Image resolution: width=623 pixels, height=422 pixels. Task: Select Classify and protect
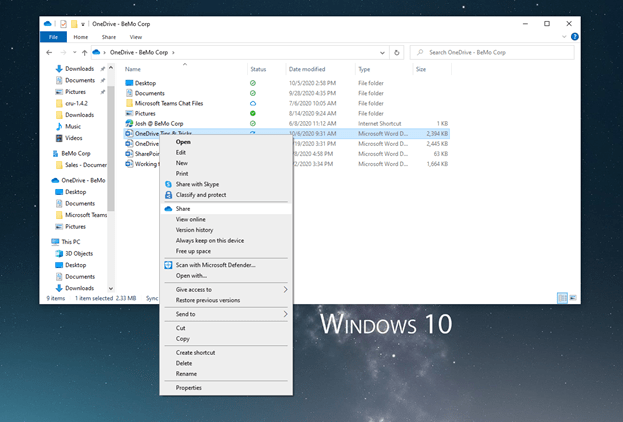pyautogui.click(x=226, y=195)
